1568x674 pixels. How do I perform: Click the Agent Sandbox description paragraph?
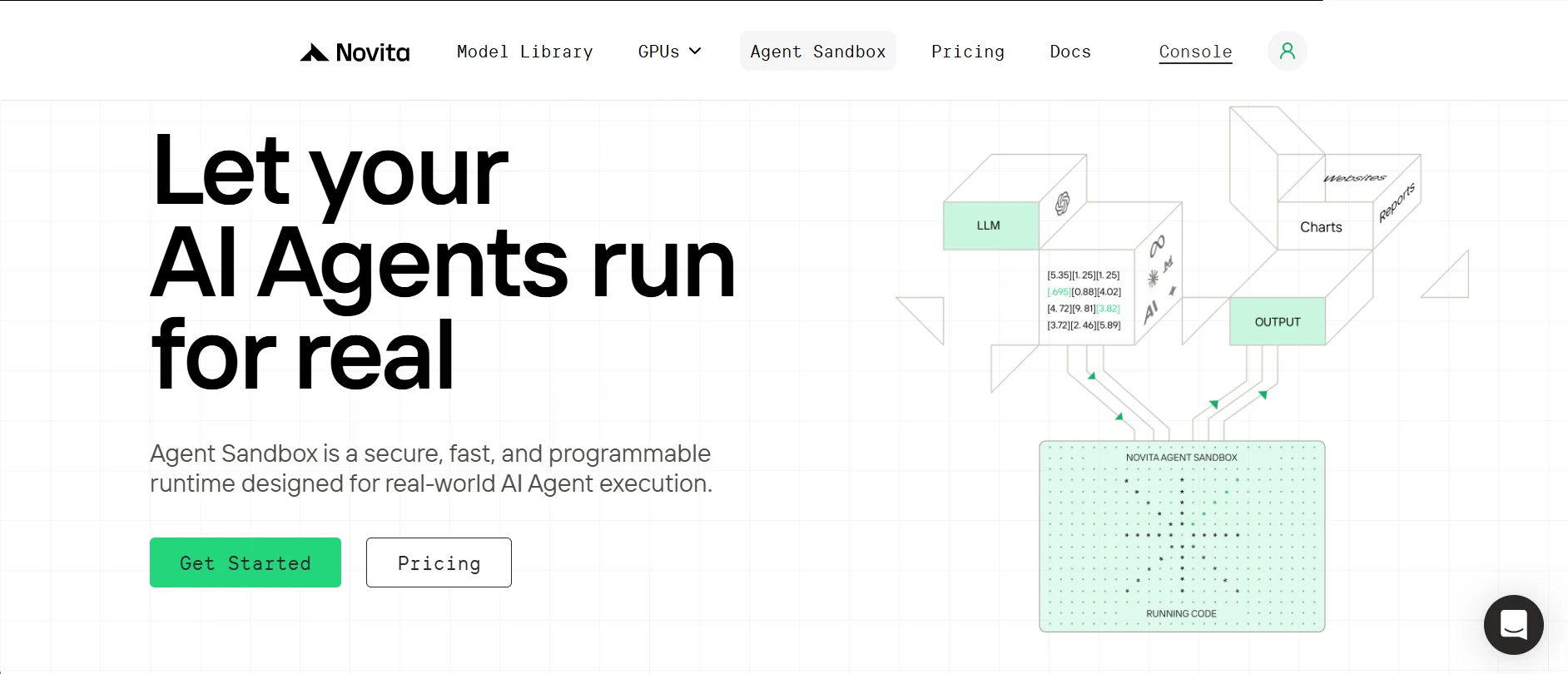[431, 468]
